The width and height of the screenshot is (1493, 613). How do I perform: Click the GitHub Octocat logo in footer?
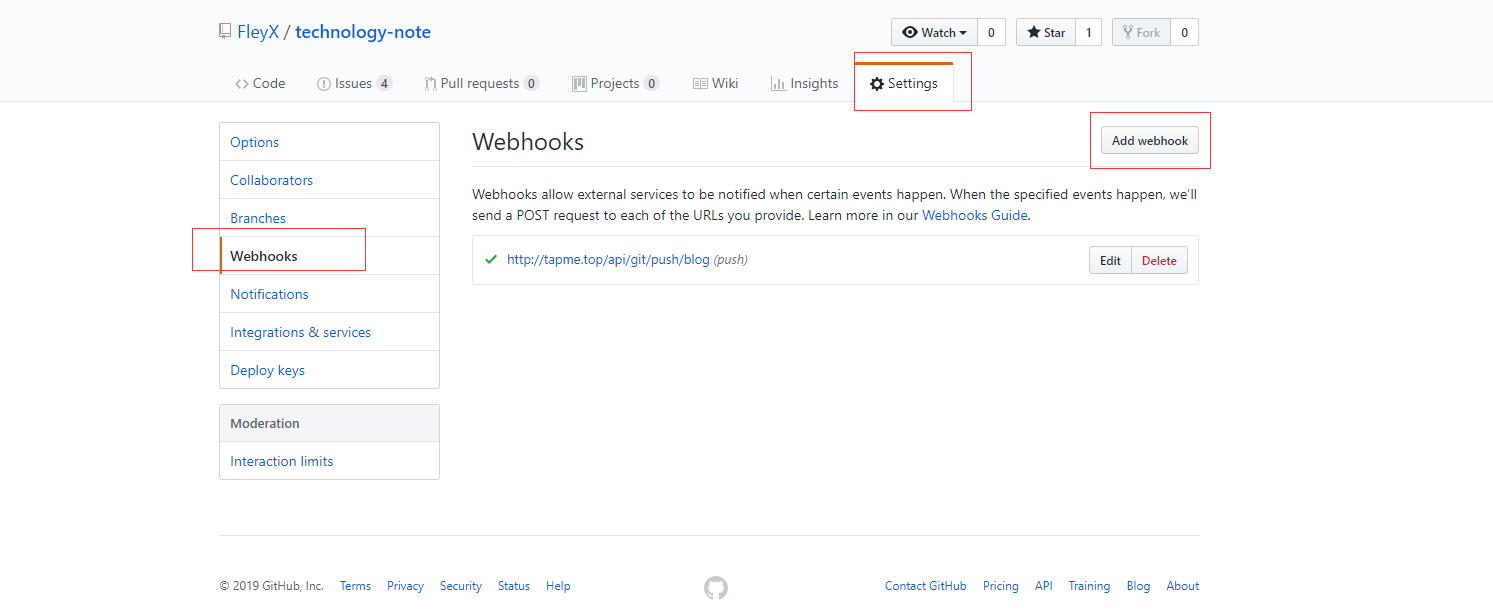click(x=716, y=587)
